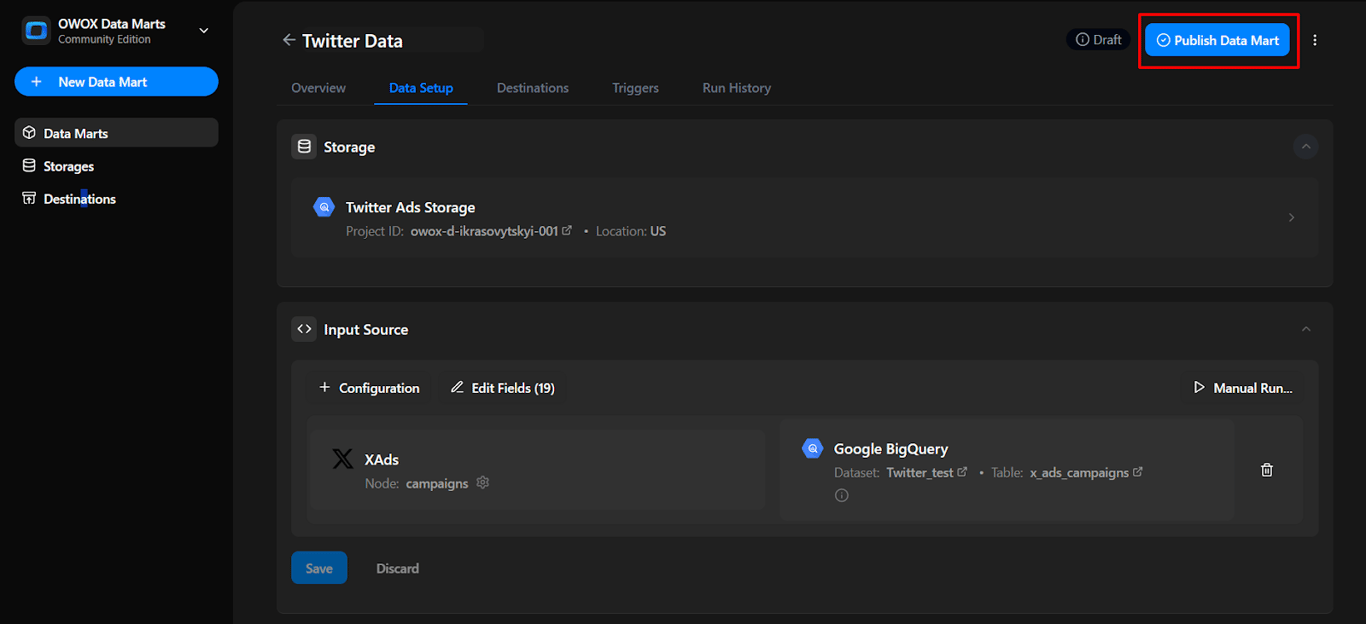Open x_ads_campaigns table link

point(1138,472)
